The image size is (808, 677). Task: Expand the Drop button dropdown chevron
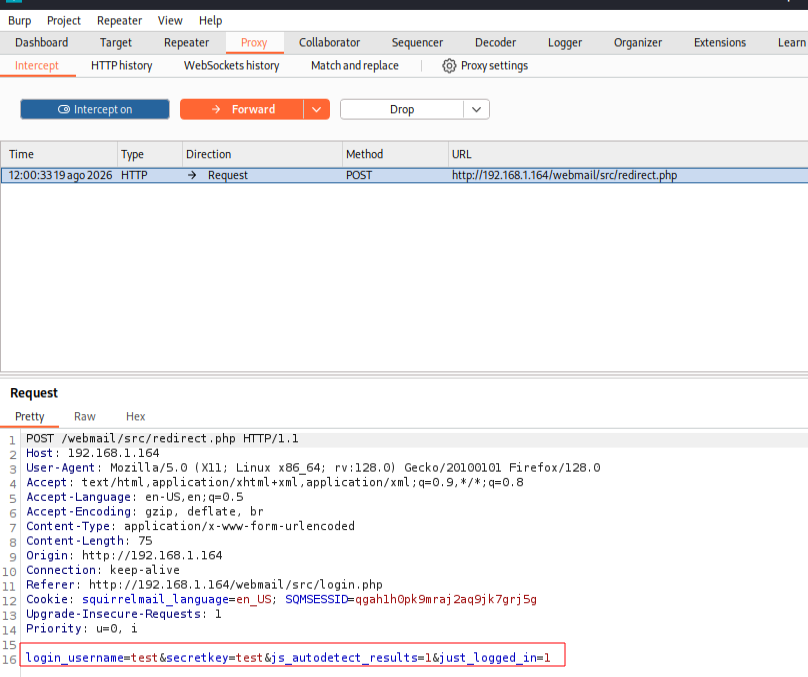(476, 109)
